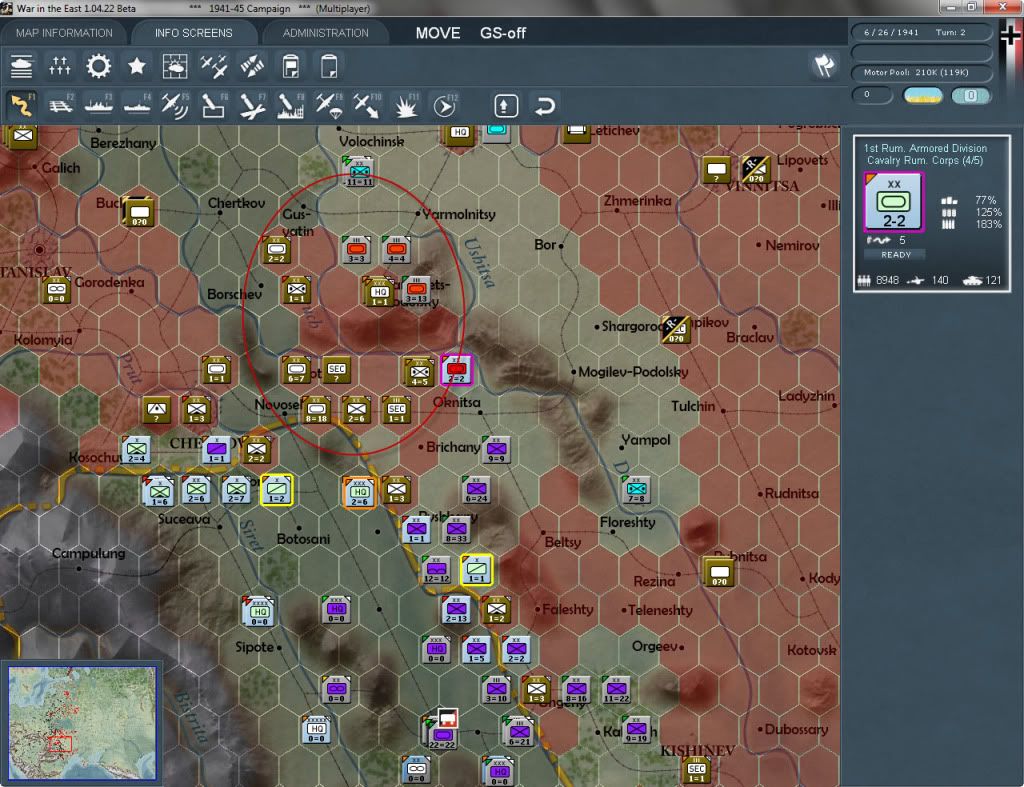Select the purple 9=19 unit

point(636,730)
